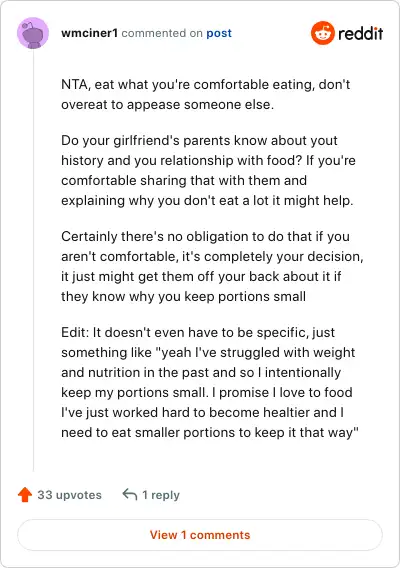Open the 'View 1 comments' button
This screenshot has width=400, height=568.
[x=200, y=535]
